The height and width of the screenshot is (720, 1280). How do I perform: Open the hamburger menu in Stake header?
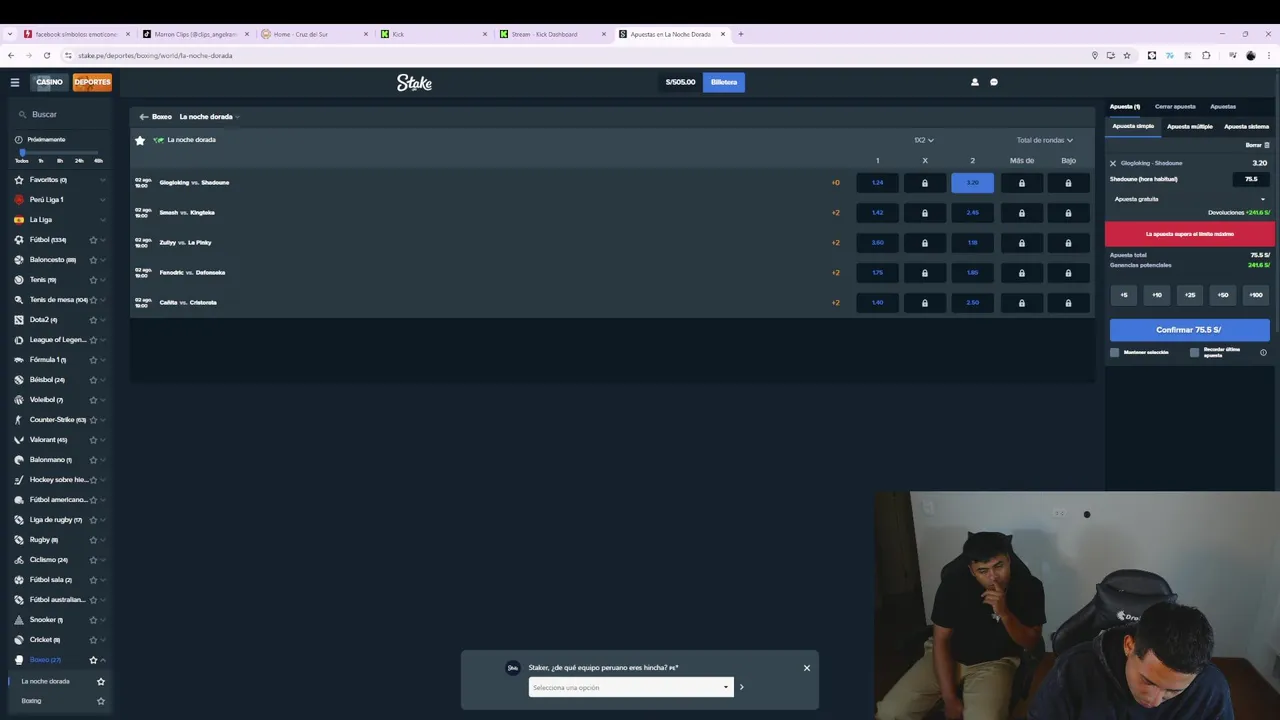coord(15,82)
